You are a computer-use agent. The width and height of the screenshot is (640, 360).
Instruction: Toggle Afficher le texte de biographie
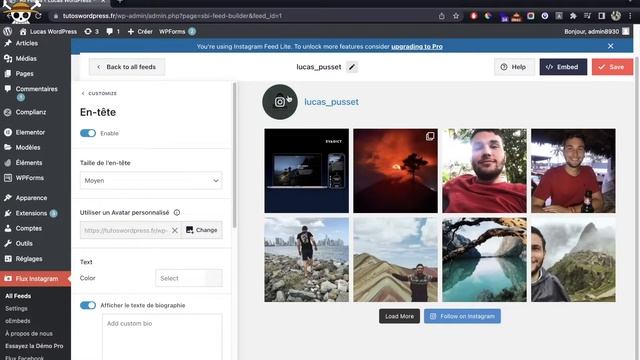[x=88, y=305]
